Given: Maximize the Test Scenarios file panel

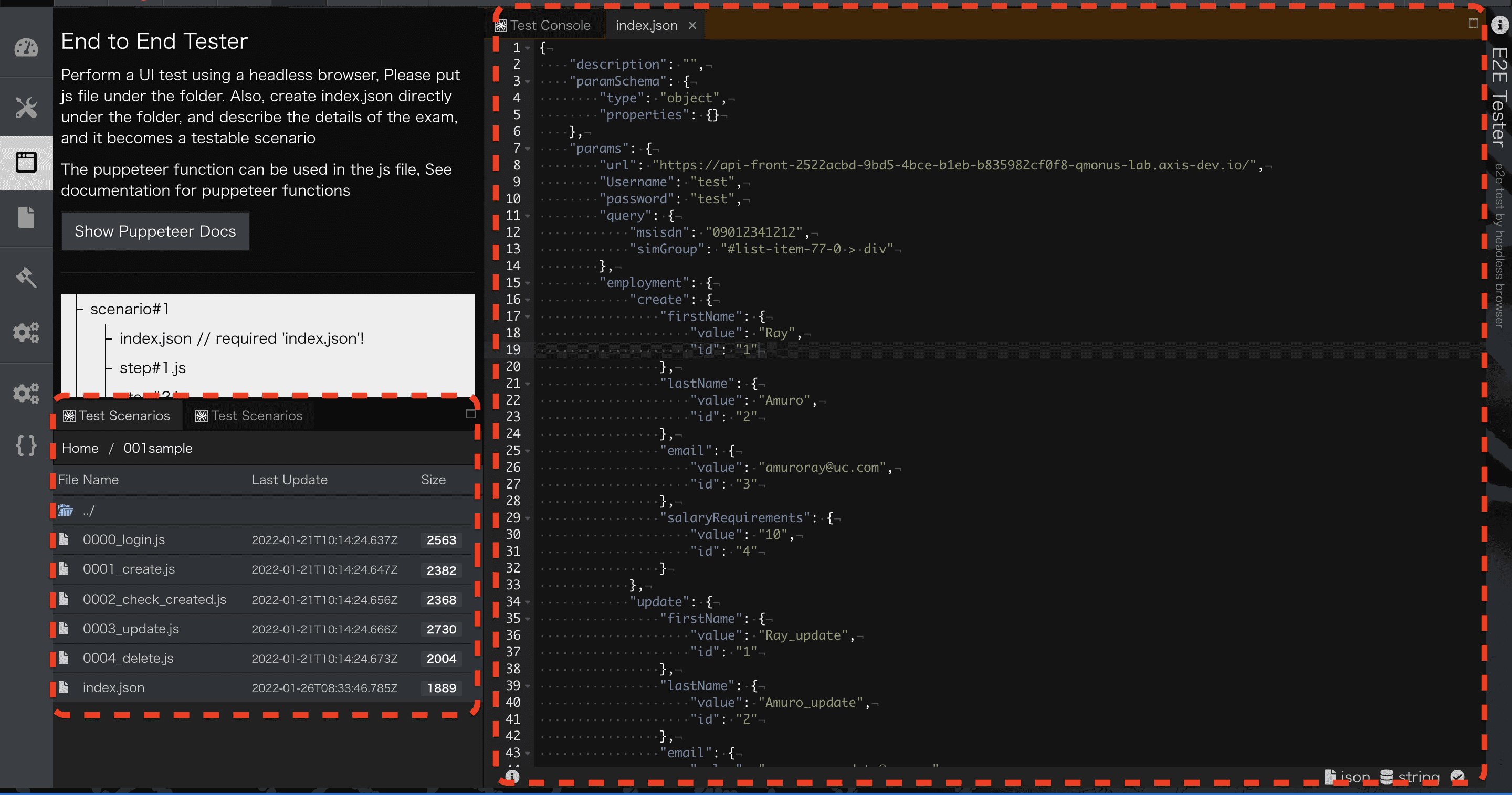Looking at the screenshot, I should 471,414.
